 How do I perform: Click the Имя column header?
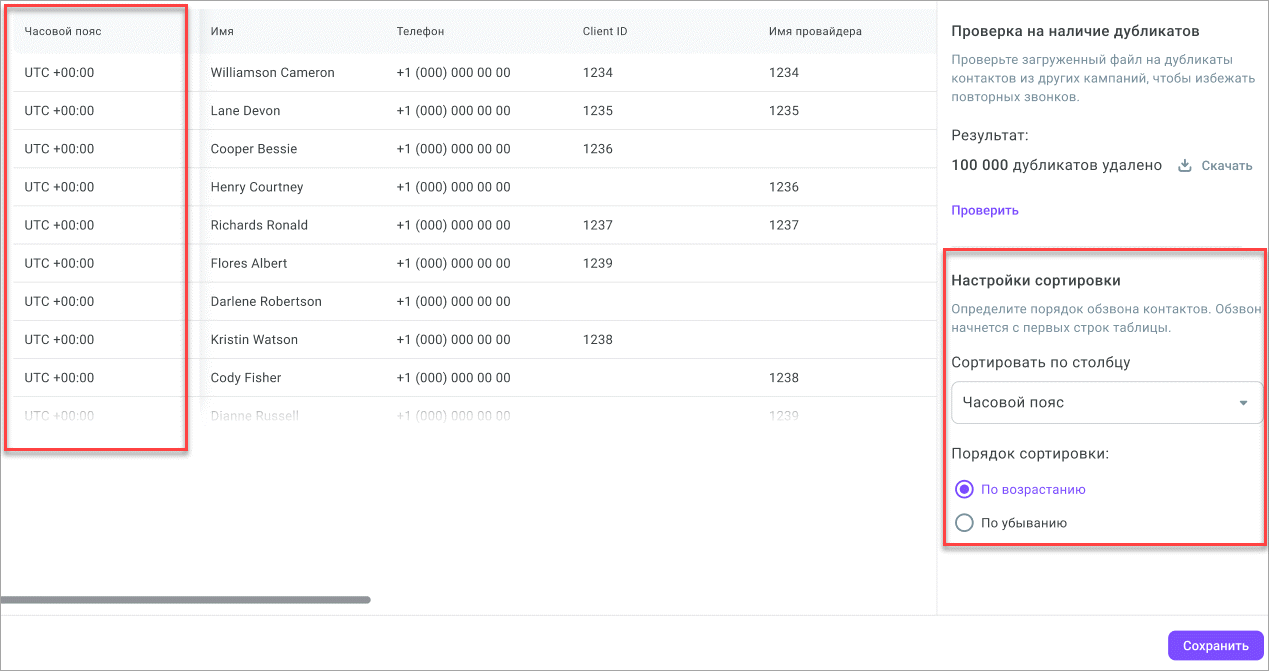click(x=222, y=31)
